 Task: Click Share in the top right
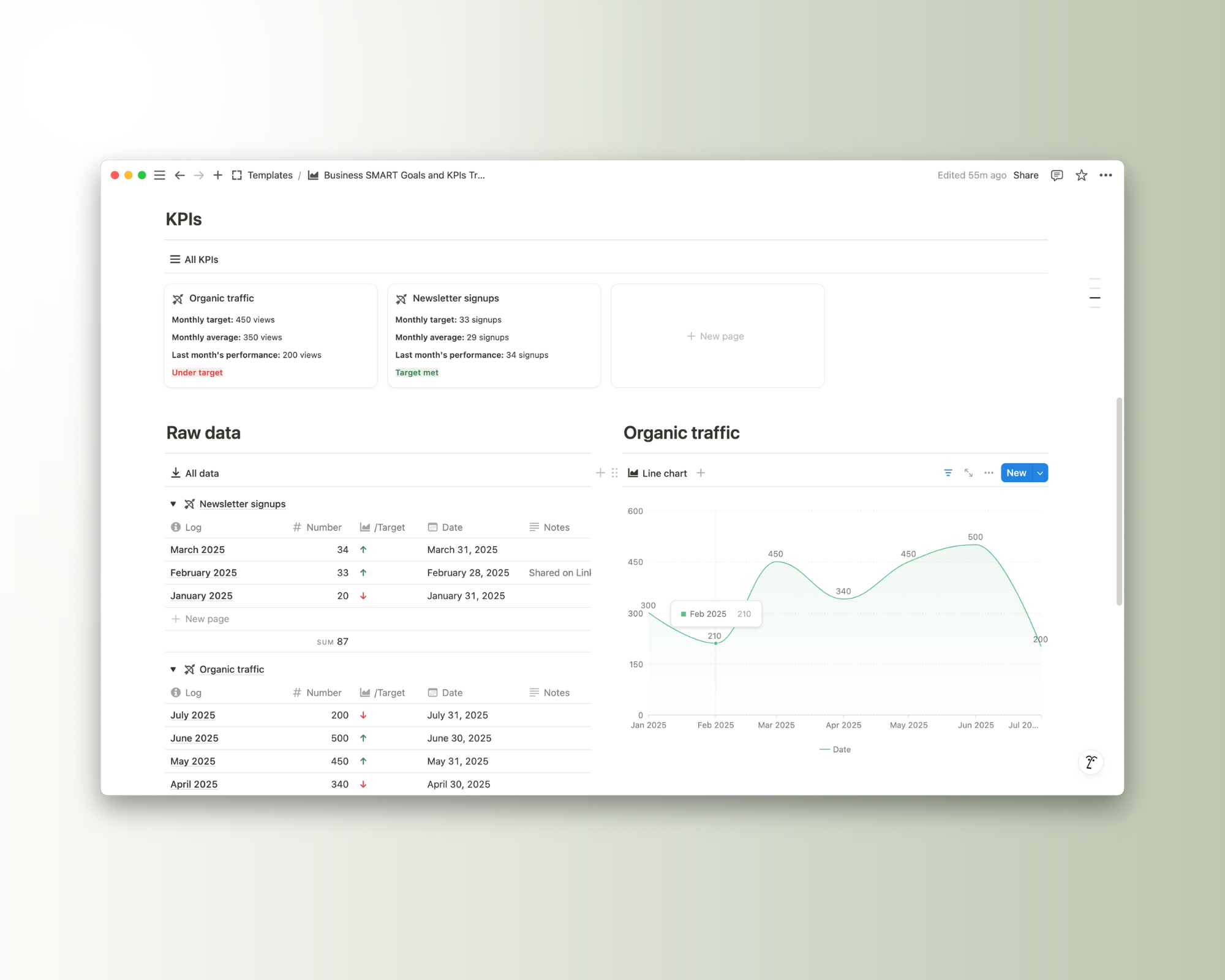(1025, 175)
